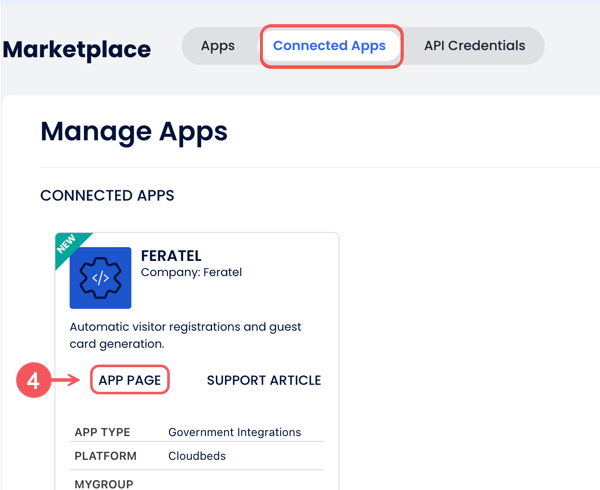
Task: Click the Government Integrations value
Action: click(234, 432)
